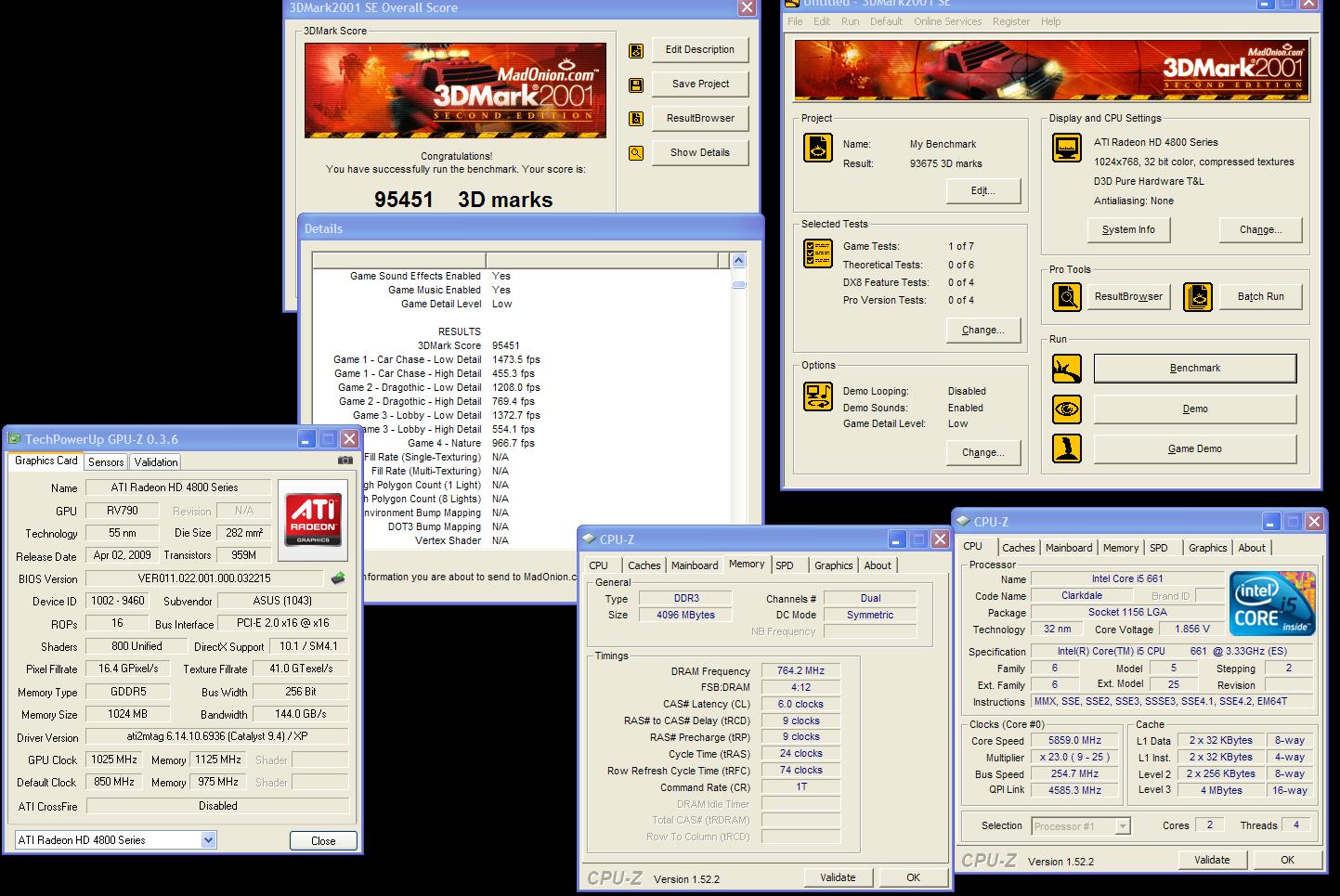Click the Edit Description button
Image resolution: width=1340 pixels, height=896 pixels.
click(699, 50)
